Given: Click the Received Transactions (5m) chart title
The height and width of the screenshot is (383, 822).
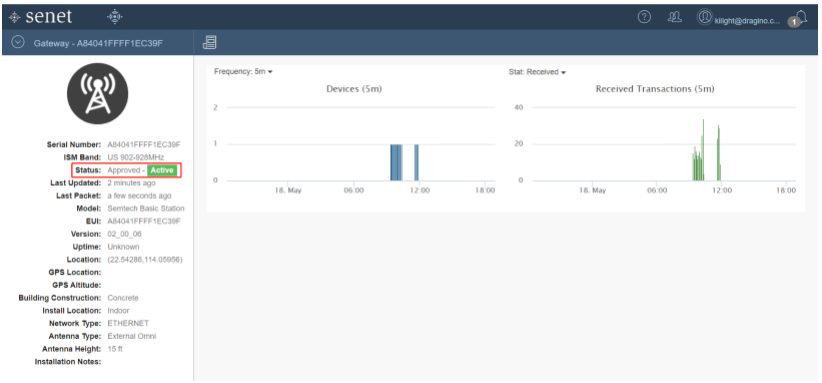Looking at the screenshot, I should pyautogui.click(x=655, y=89).
